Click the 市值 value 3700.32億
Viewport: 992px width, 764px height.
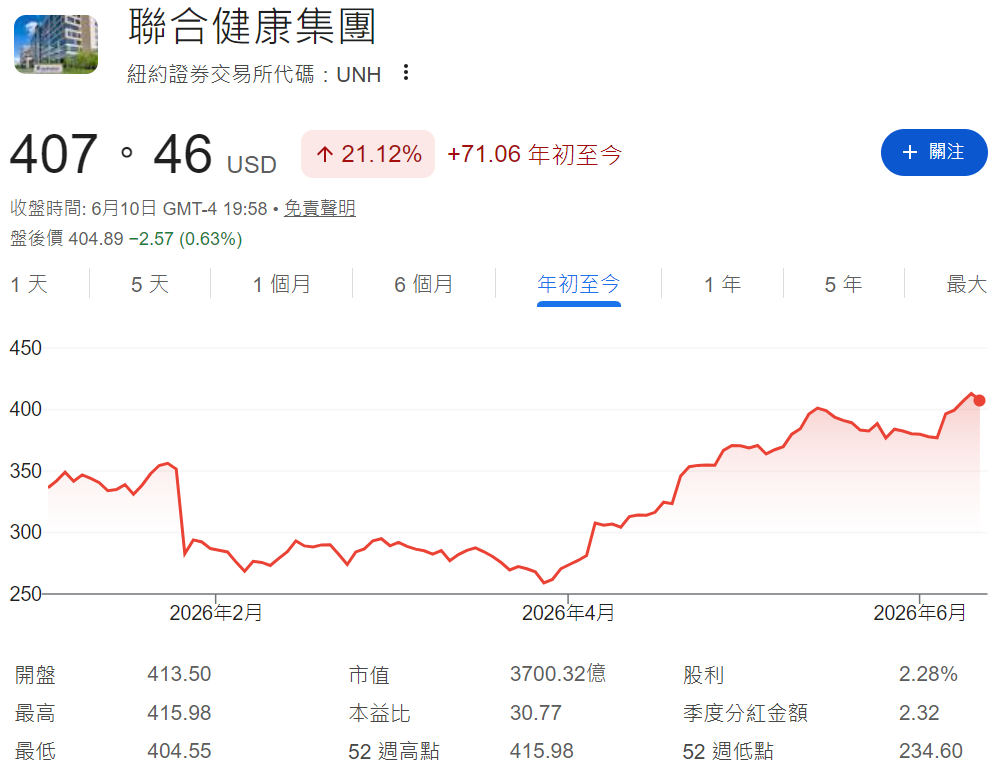(x=558, y=674)
